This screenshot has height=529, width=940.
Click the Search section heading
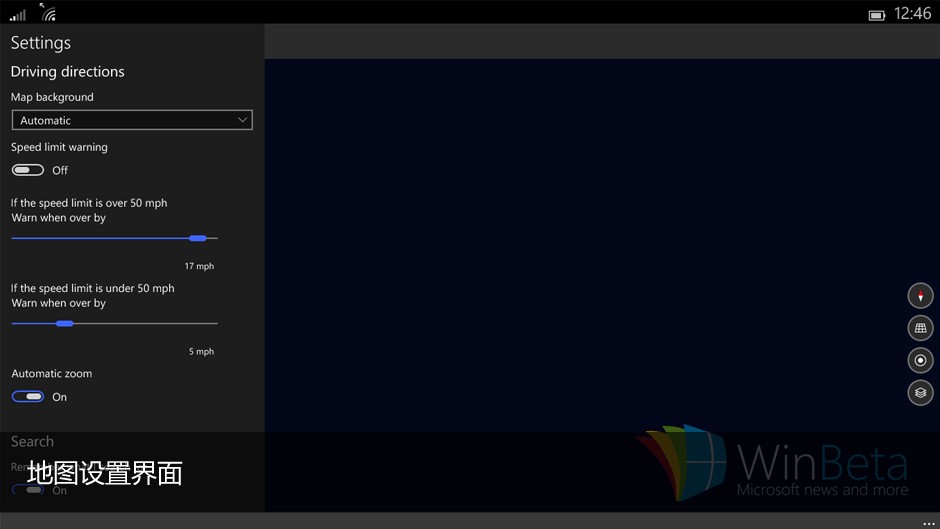tap(32, 441)
